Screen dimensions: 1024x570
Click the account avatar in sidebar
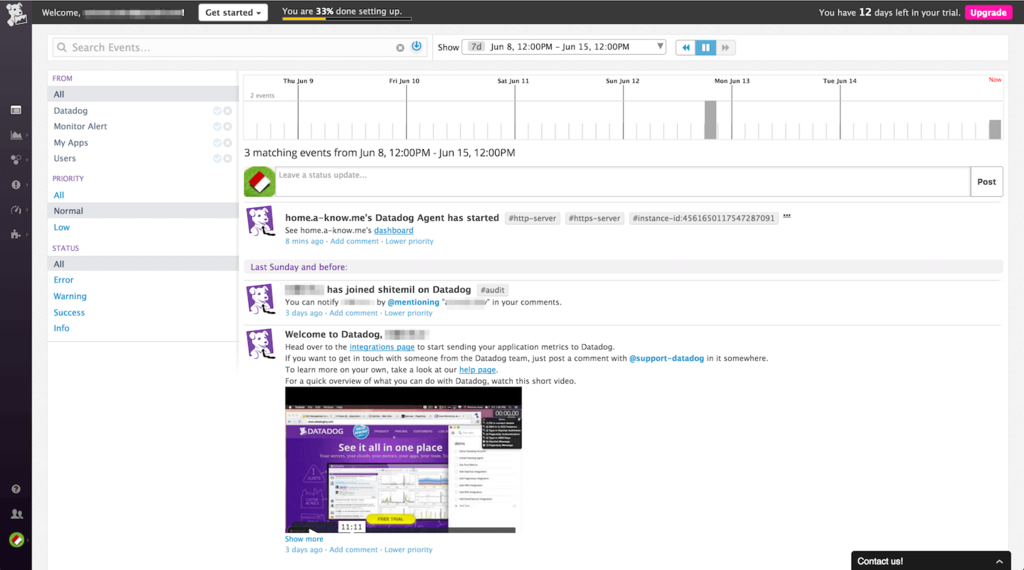pos(16,540)
